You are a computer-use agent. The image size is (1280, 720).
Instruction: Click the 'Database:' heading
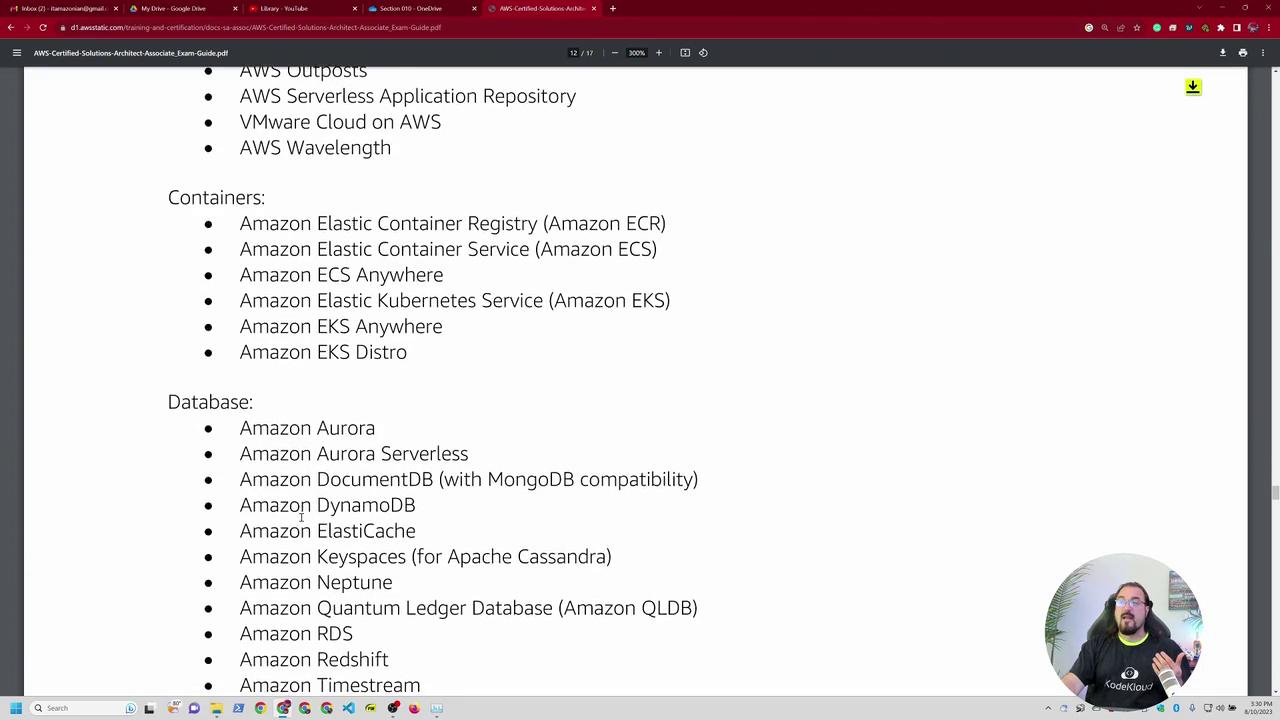tap(210, 402)
